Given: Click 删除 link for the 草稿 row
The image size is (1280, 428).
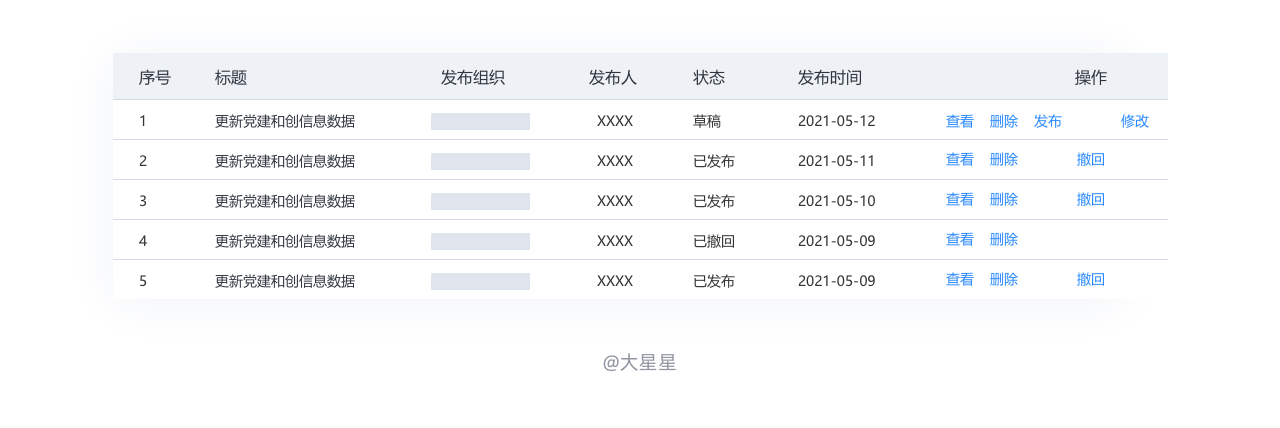Looking at the screenshot, I should pyautogui.click(x=1003, y=121).
